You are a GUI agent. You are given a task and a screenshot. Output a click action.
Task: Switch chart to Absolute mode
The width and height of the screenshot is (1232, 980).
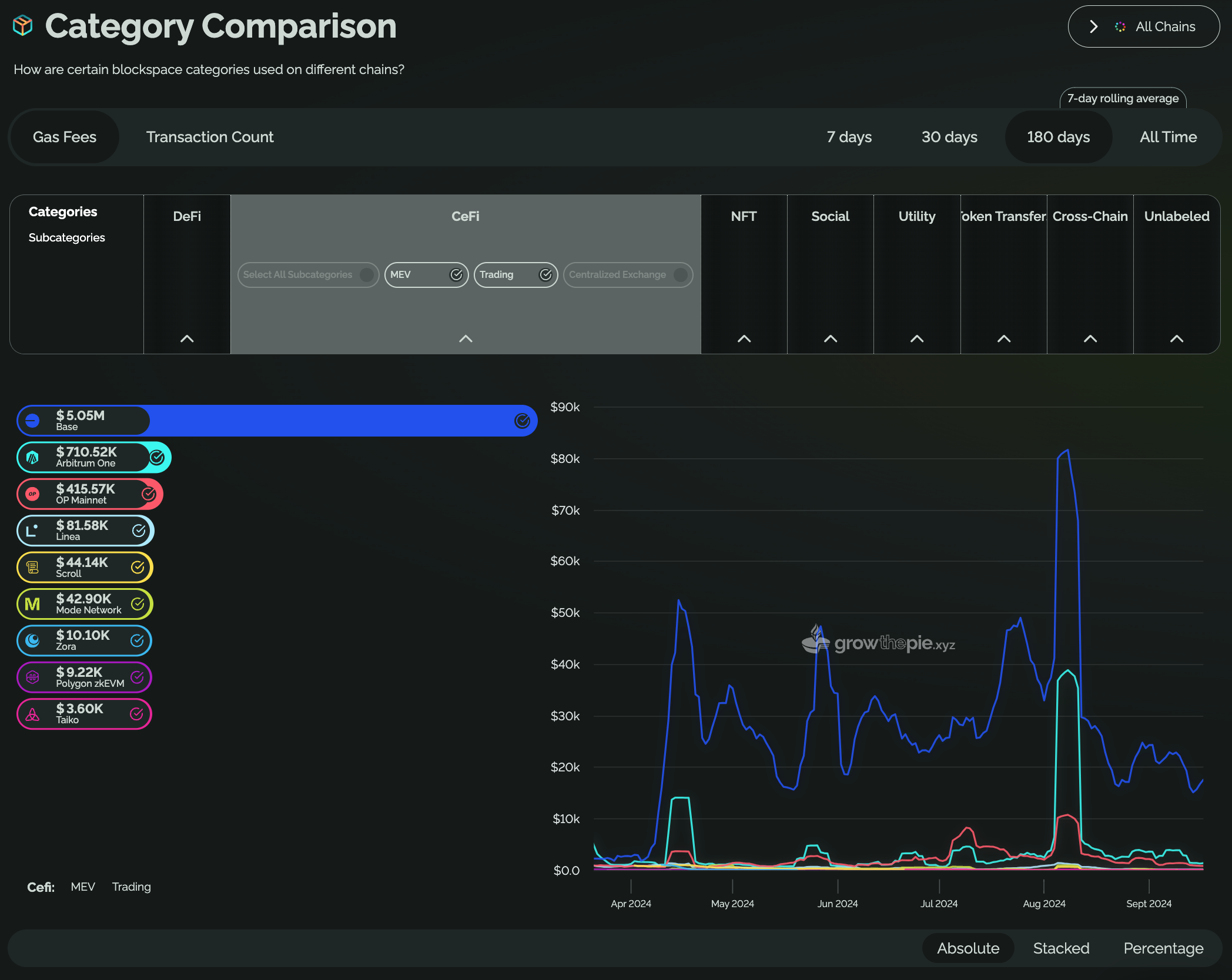[x=968, y=948]
